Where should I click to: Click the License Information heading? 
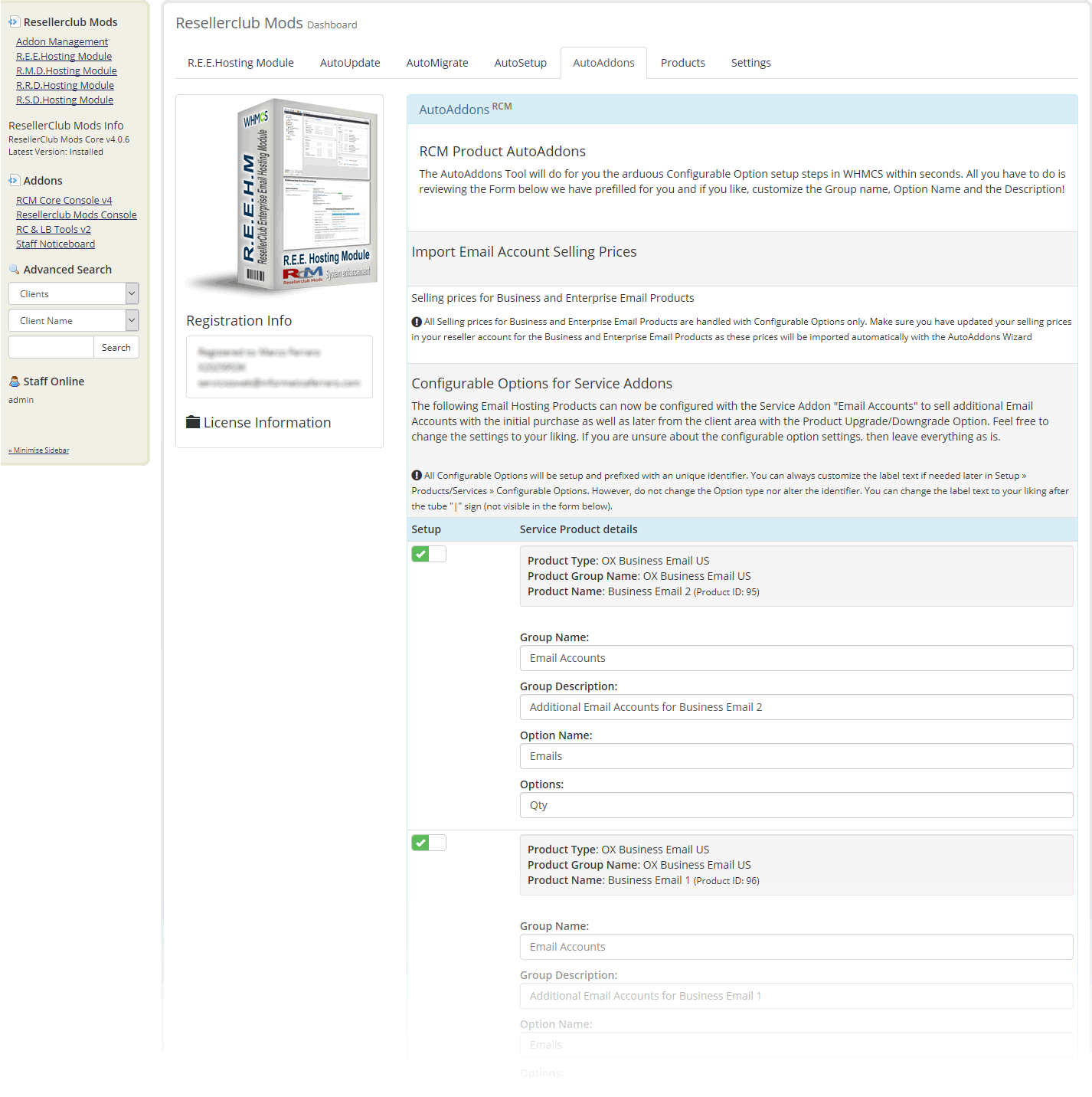click(x=267, y=423)
